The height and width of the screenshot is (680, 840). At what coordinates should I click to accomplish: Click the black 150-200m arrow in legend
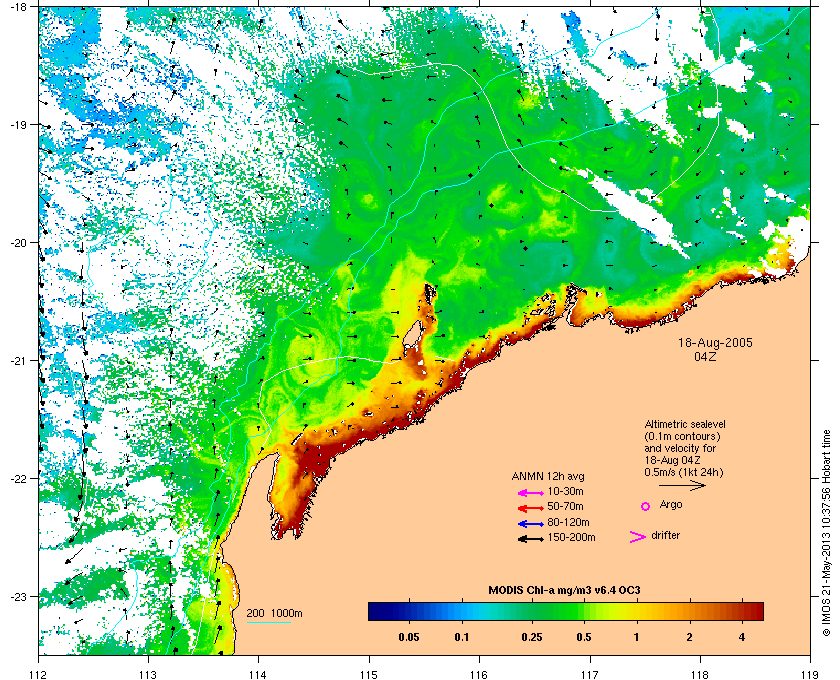click(531, 539)
